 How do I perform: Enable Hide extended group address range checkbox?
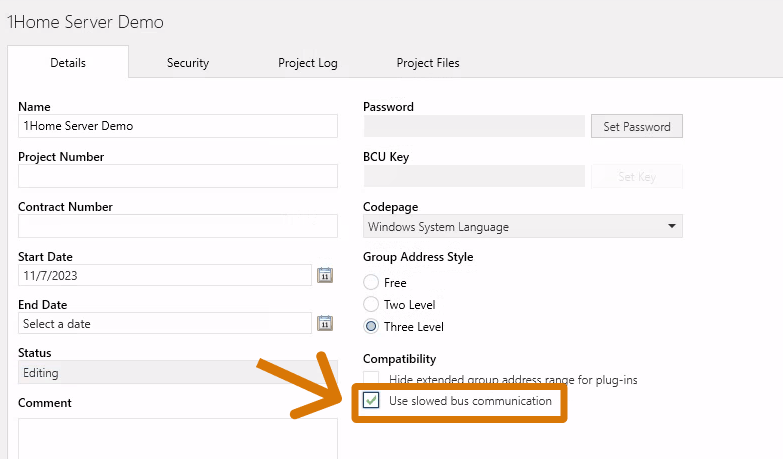[x=372, y=379]
